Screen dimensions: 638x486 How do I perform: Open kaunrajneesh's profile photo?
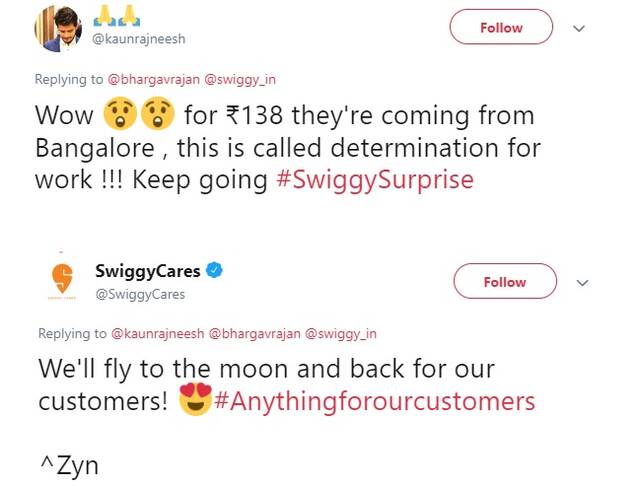point(59,28)
